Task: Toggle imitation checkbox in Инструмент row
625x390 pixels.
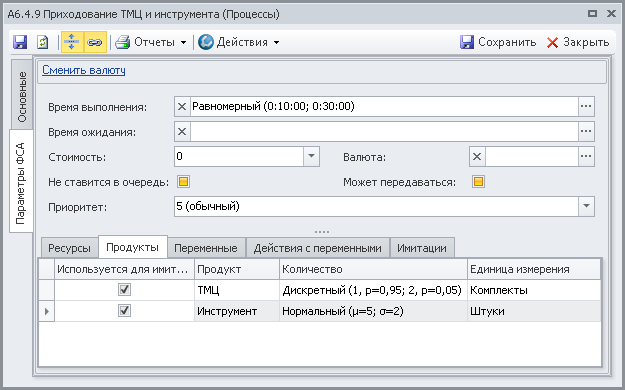Action: (124, 311)
